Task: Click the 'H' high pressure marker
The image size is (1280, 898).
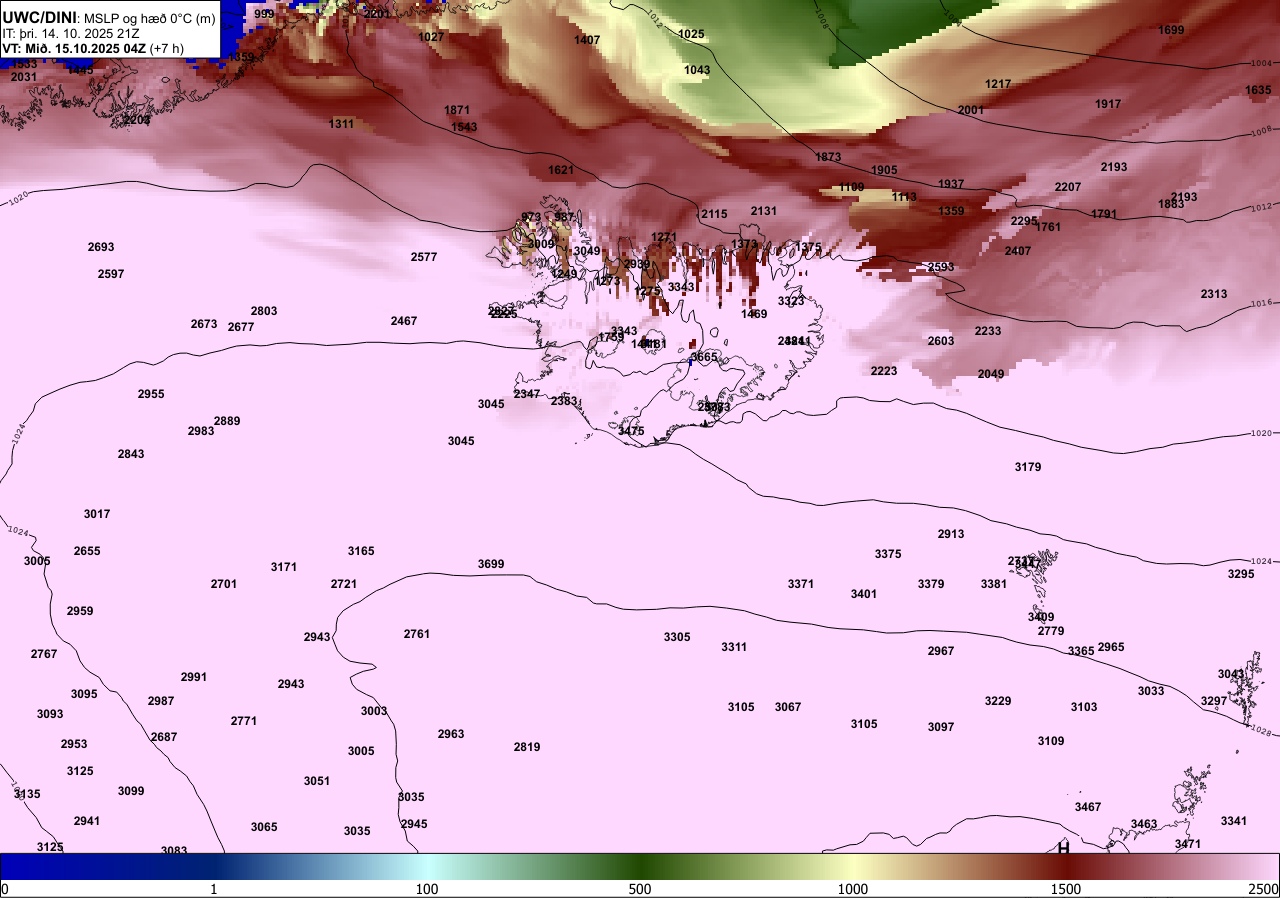Action: coord(1064,848)
